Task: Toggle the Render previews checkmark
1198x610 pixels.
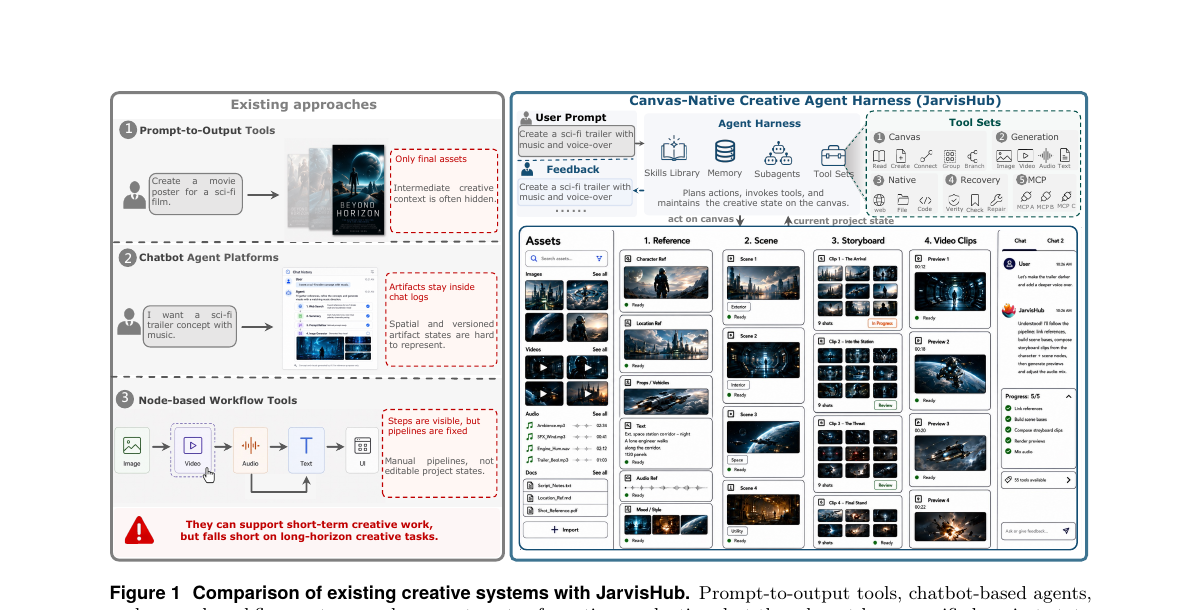Action: click(1009, 441)
